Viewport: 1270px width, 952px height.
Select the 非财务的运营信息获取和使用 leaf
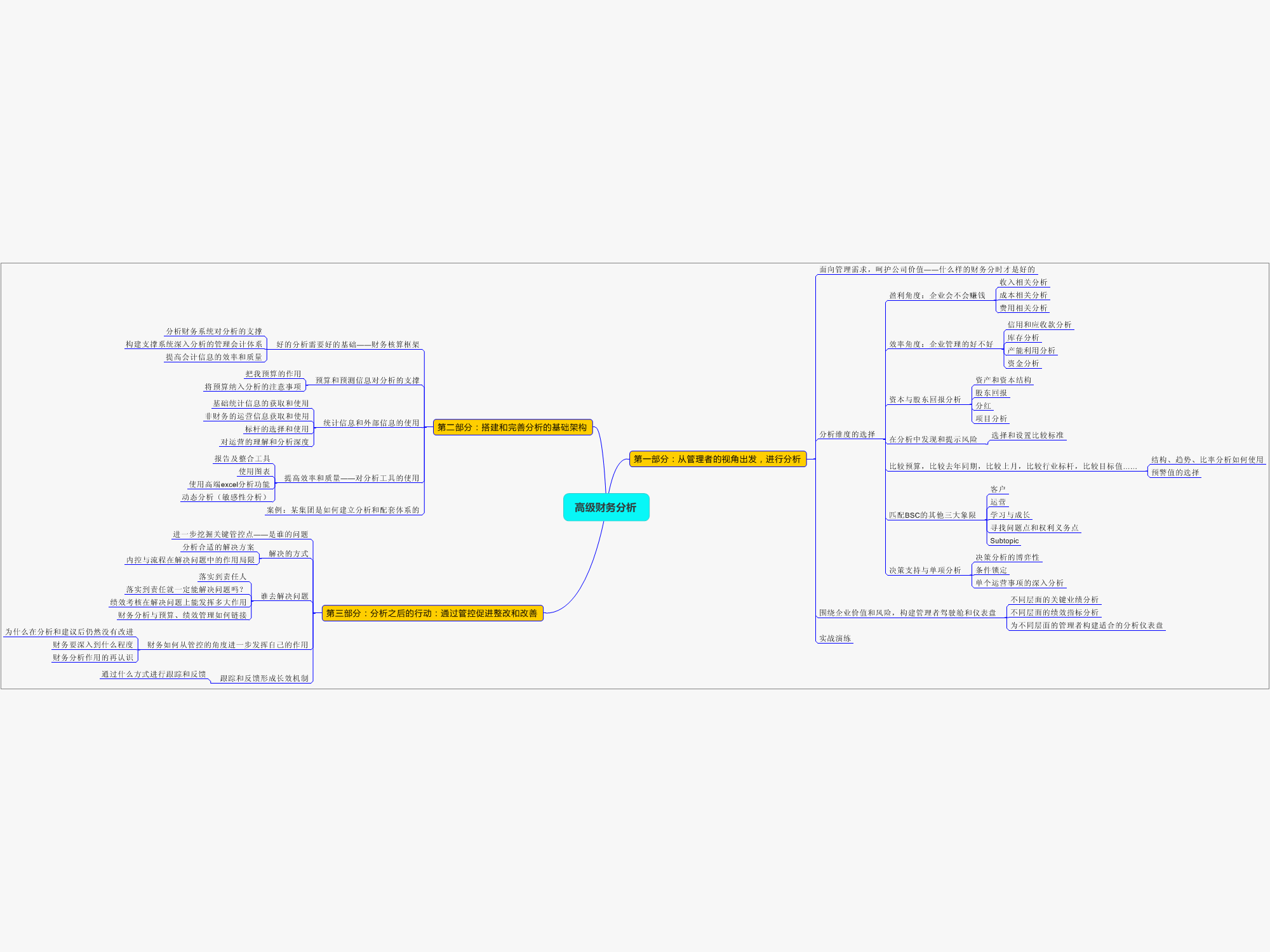click(x=257, y=416)
